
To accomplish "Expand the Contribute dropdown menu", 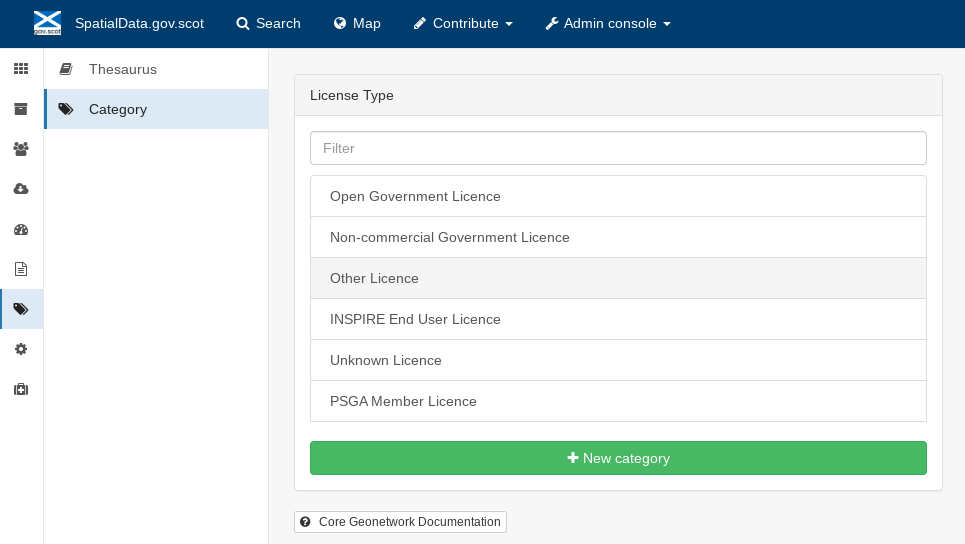I will (x=463, y=23).
